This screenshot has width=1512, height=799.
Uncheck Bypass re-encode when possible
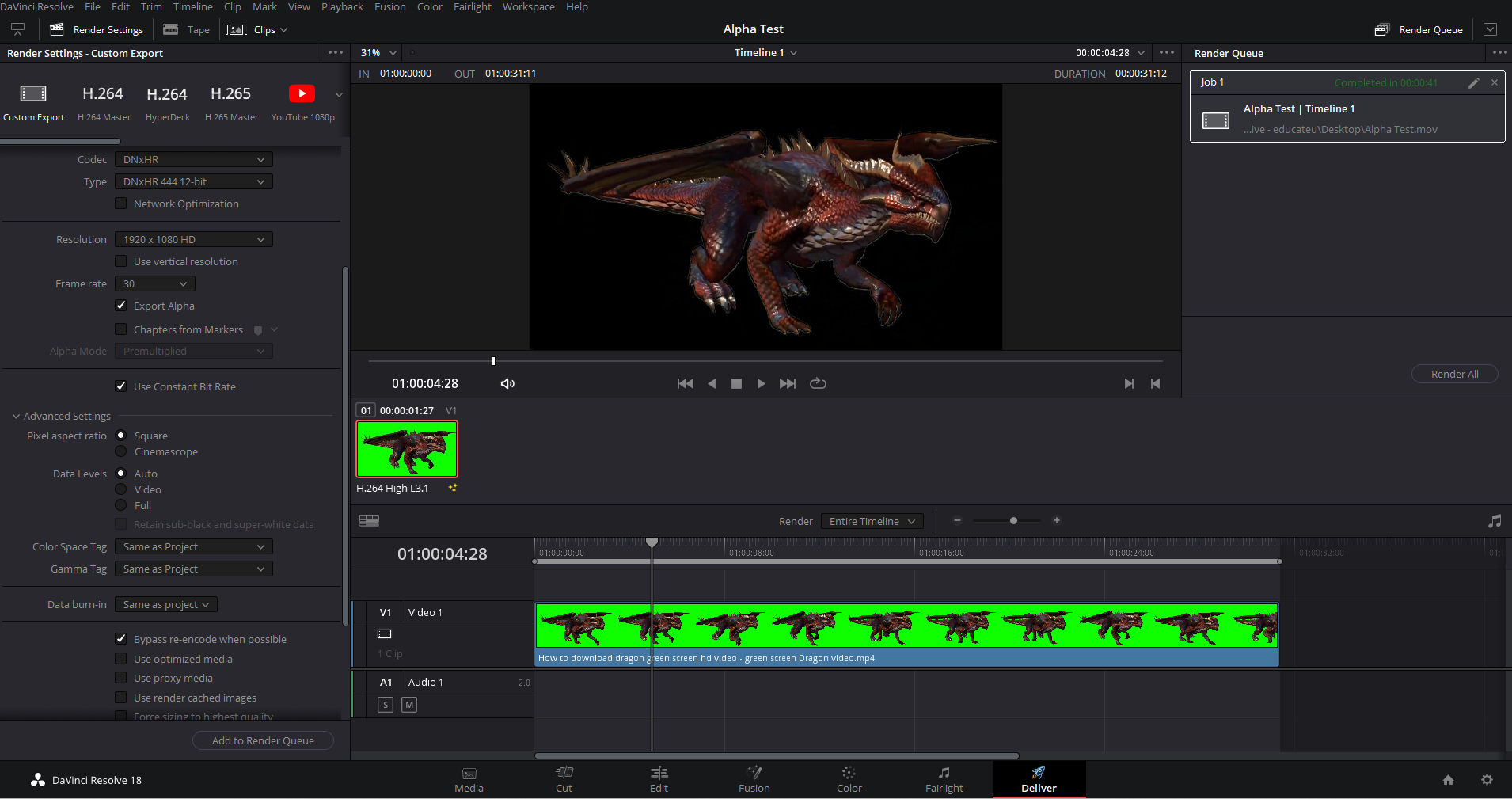coord(121,639)
